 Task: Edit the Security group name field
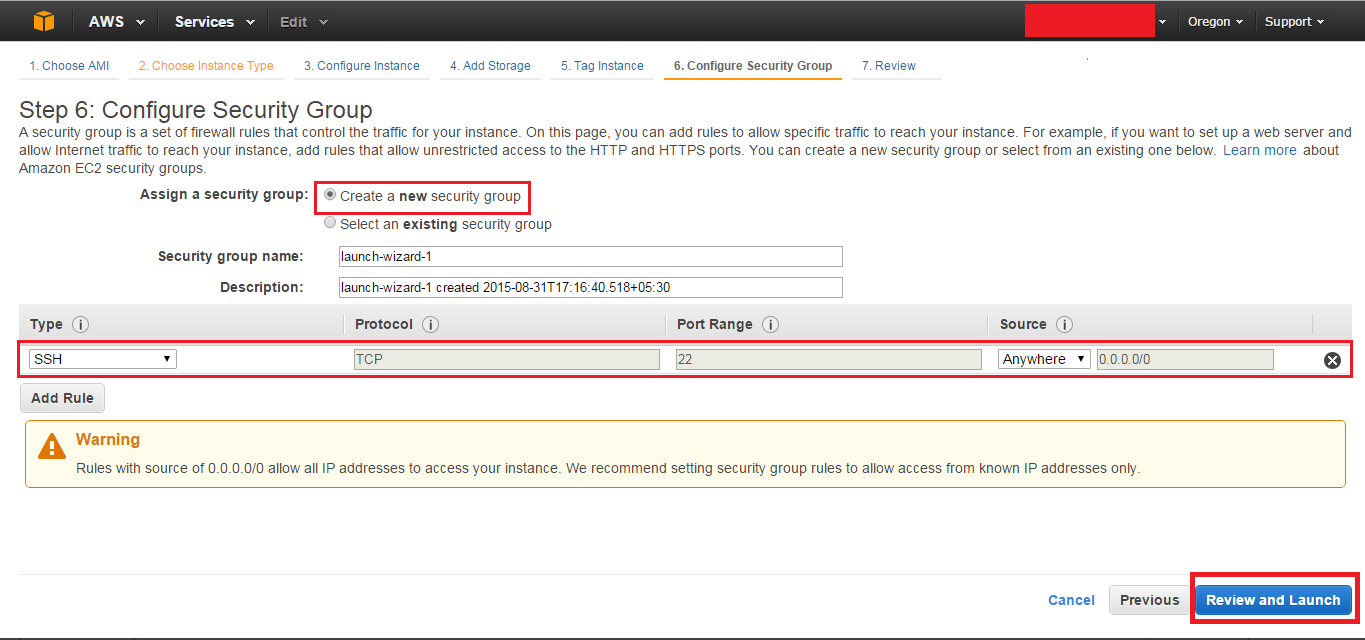(590, 256)
